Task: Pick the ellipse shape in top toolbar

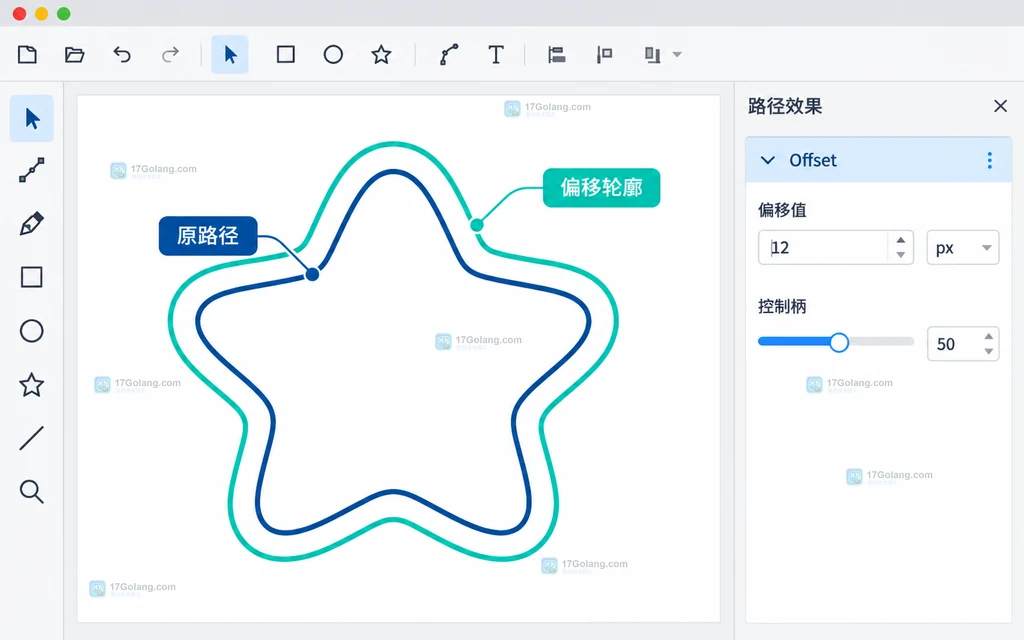Action: click(x=333, y=55)
